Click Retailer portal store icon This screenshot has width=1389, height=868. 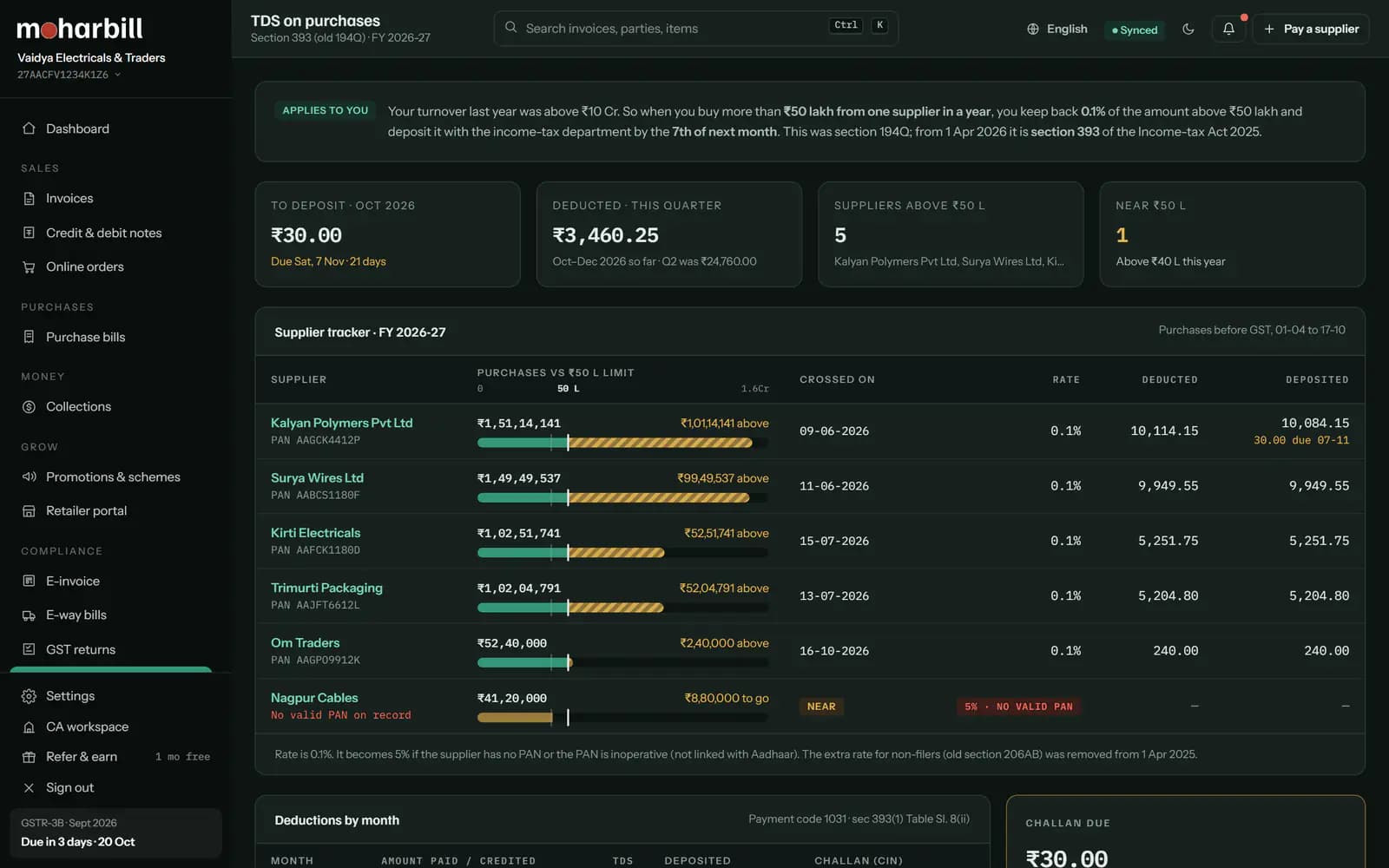pyautogui.click(x=29, y=511)
